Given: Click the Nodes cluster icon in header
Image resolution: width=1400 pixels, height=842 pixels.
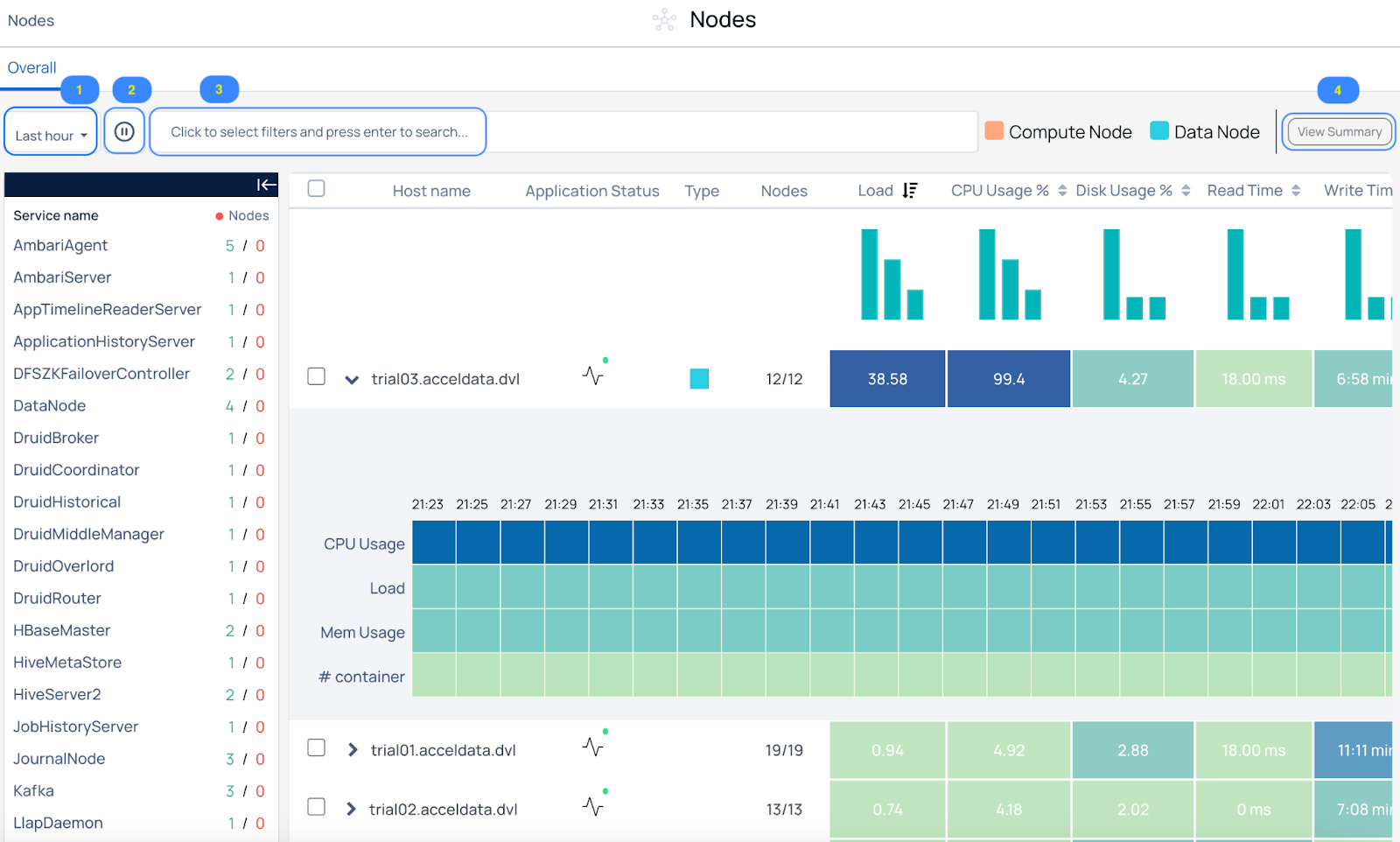Looking at the screenshot, I should 665,20.
